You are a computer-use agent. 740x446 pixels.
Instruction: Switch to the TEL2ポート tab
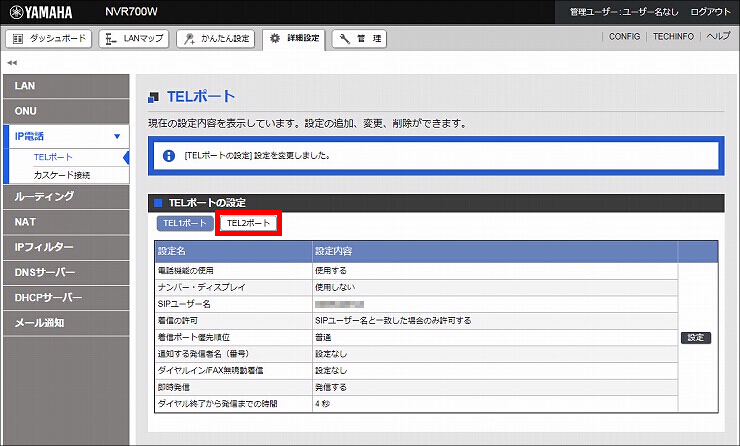click(248, 223)
